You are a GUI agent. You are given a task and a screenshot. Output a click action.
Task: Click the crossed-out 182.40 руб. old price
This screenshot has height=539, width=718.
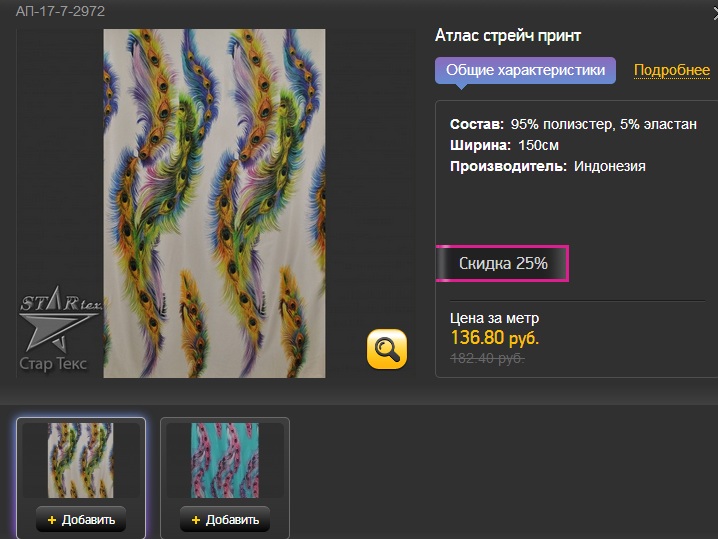click(x=487, y=358)
